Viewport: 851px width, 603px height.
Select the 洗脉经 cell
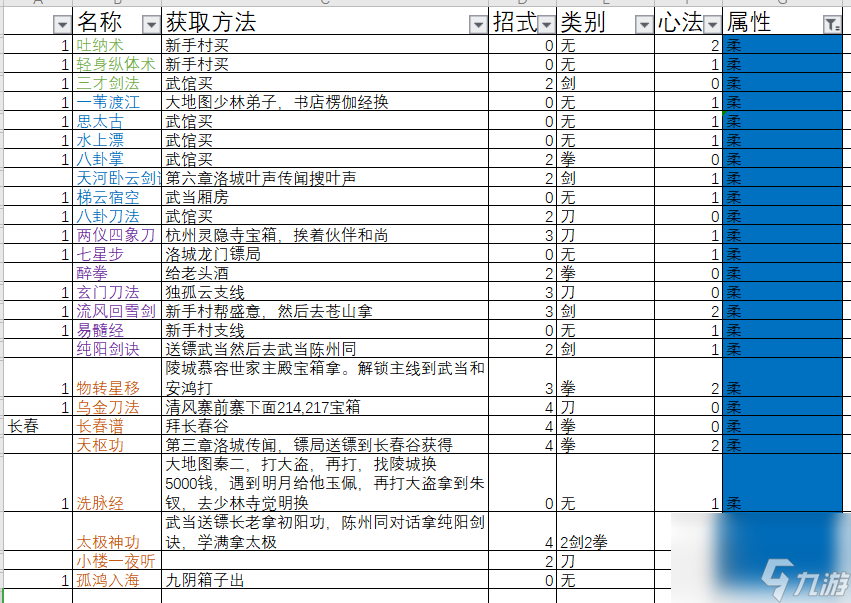click(117, 483)
